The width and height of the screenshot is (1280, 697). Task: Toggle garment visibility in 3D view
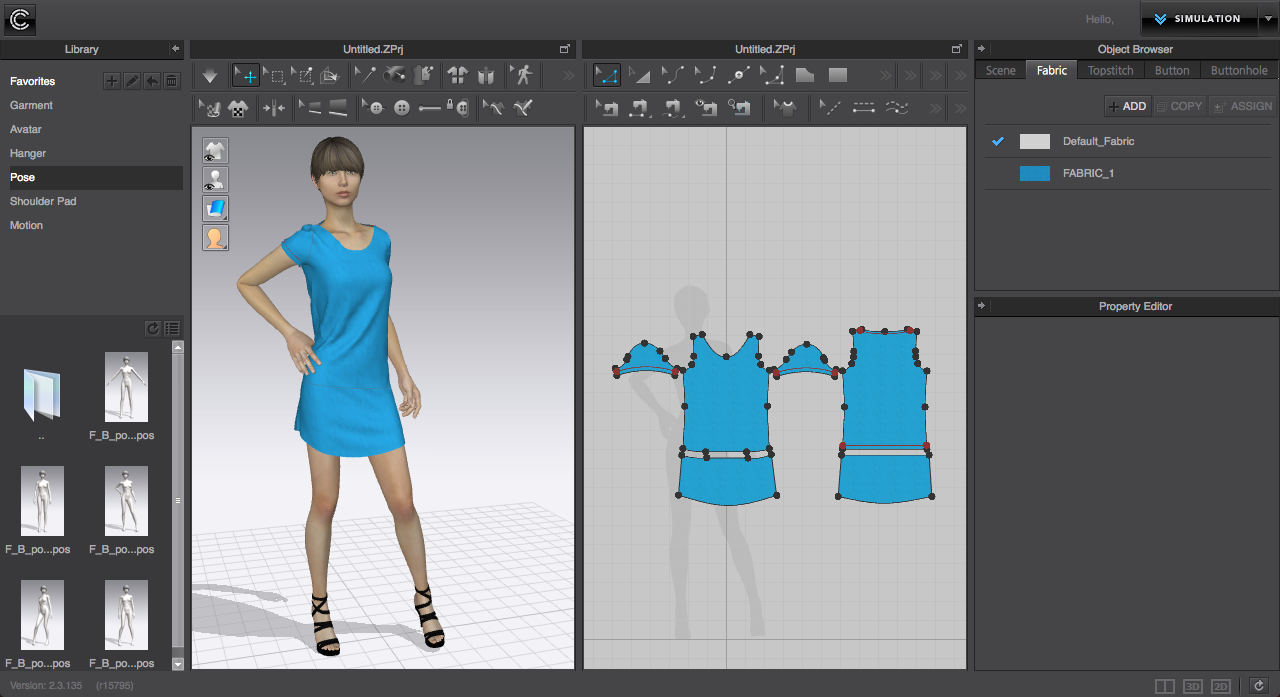pyautogui.click(x=215, y=151)
